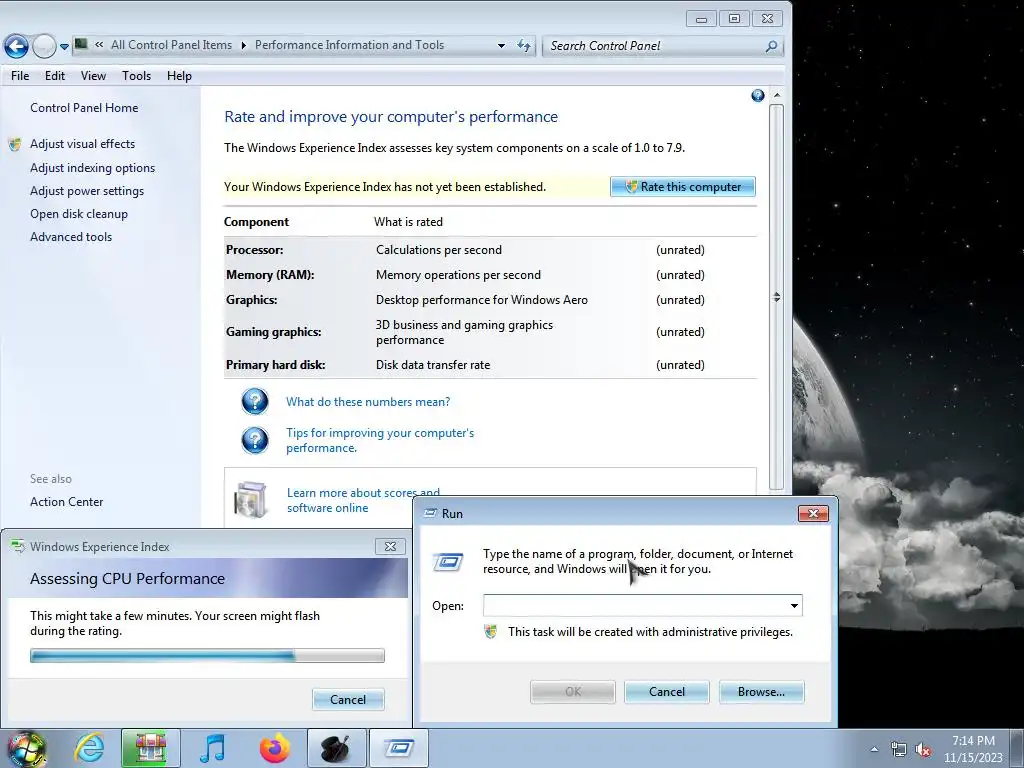Click the Forward navigation arrow
Screen dimensions: 1024x768
44,46
